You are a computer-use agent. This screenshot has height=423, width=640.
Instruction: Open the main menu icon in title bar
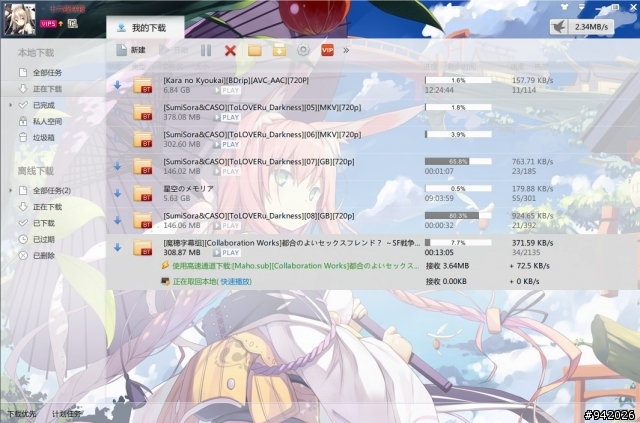(x=581, y=7)
